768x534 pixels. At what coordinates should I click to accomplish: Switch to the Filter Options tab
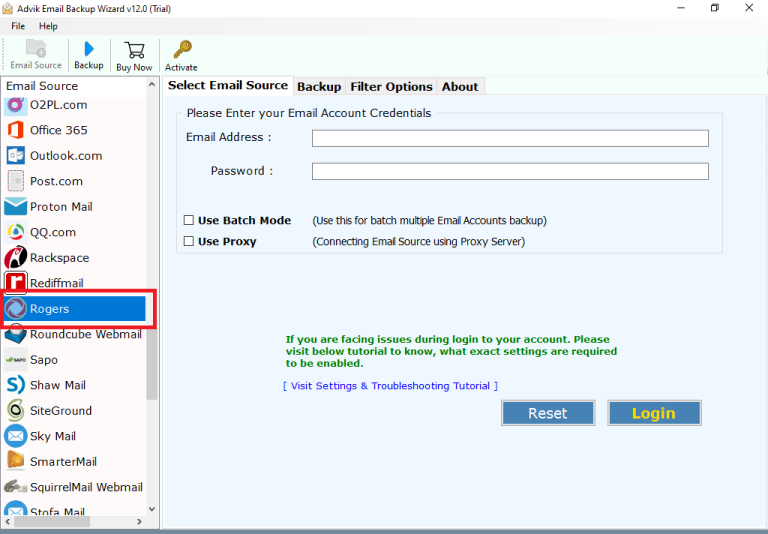click(391, 87)
